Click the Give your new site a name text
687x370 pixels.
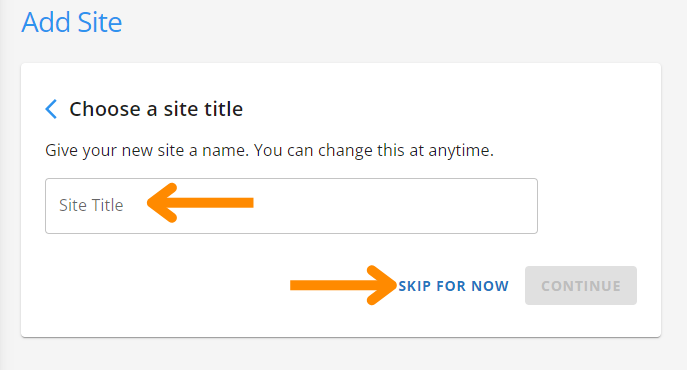pyautogui.click(x=147, y=150)
